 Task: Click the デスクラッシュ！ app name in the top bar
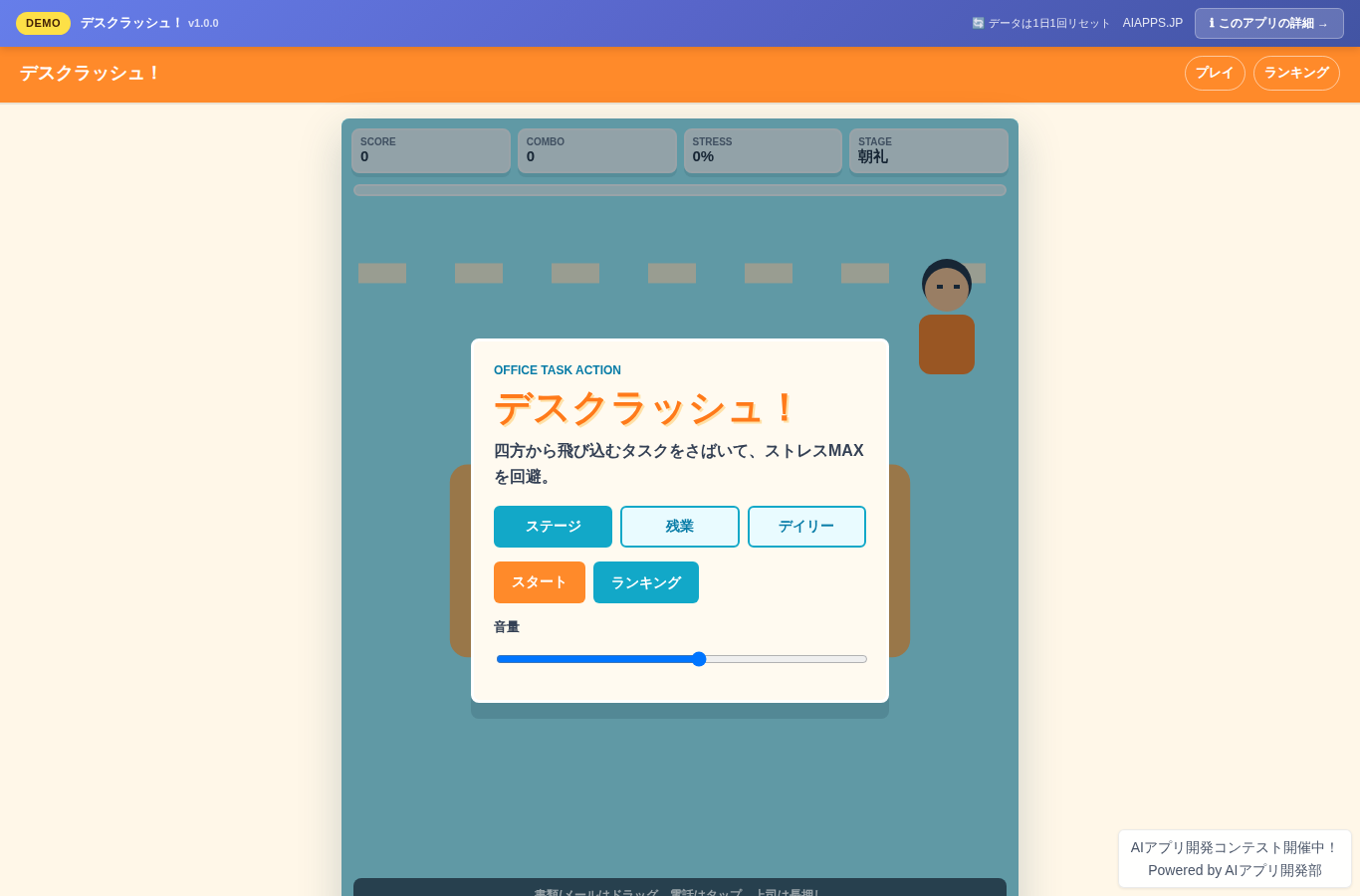click(131, 23)
